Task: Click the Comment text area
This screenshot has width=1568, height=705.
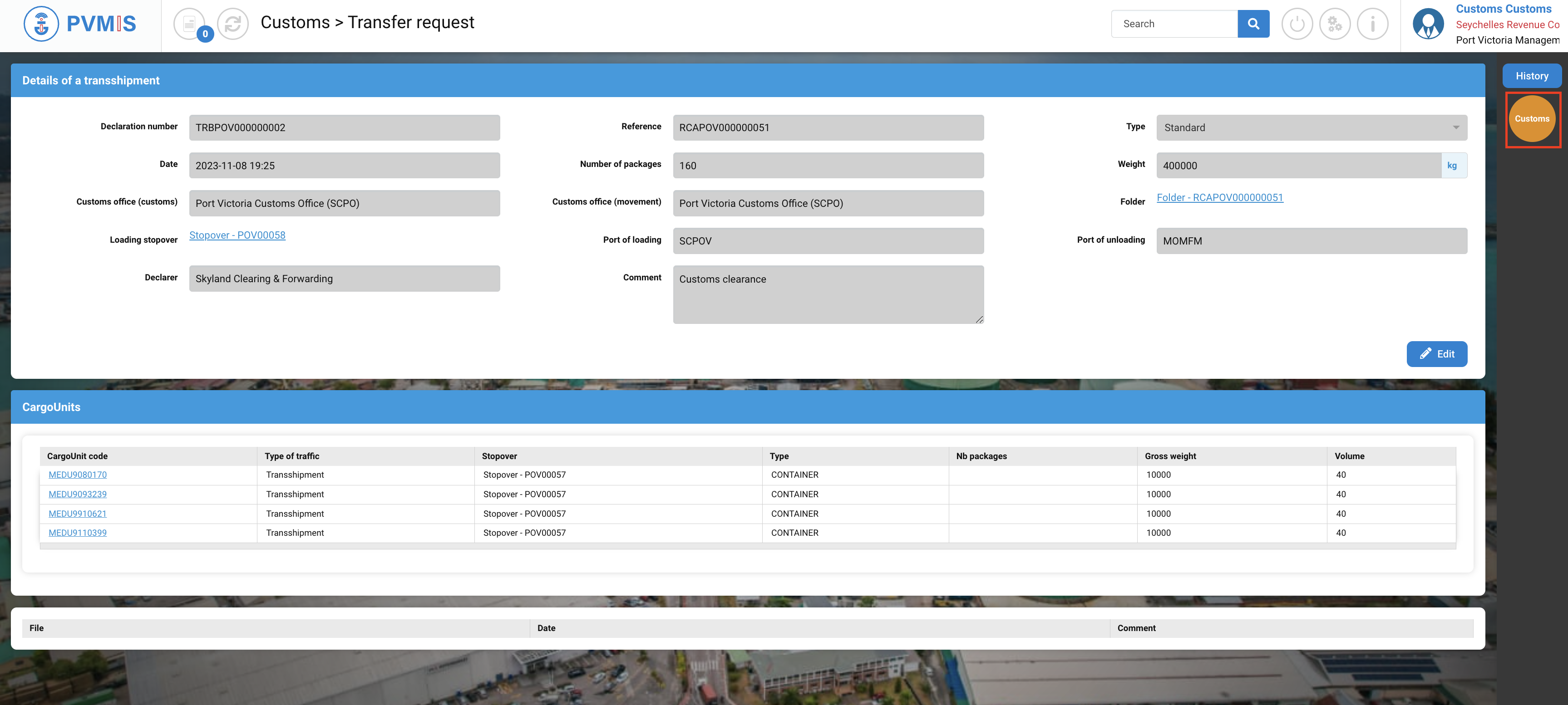Action: pos(828,294)
